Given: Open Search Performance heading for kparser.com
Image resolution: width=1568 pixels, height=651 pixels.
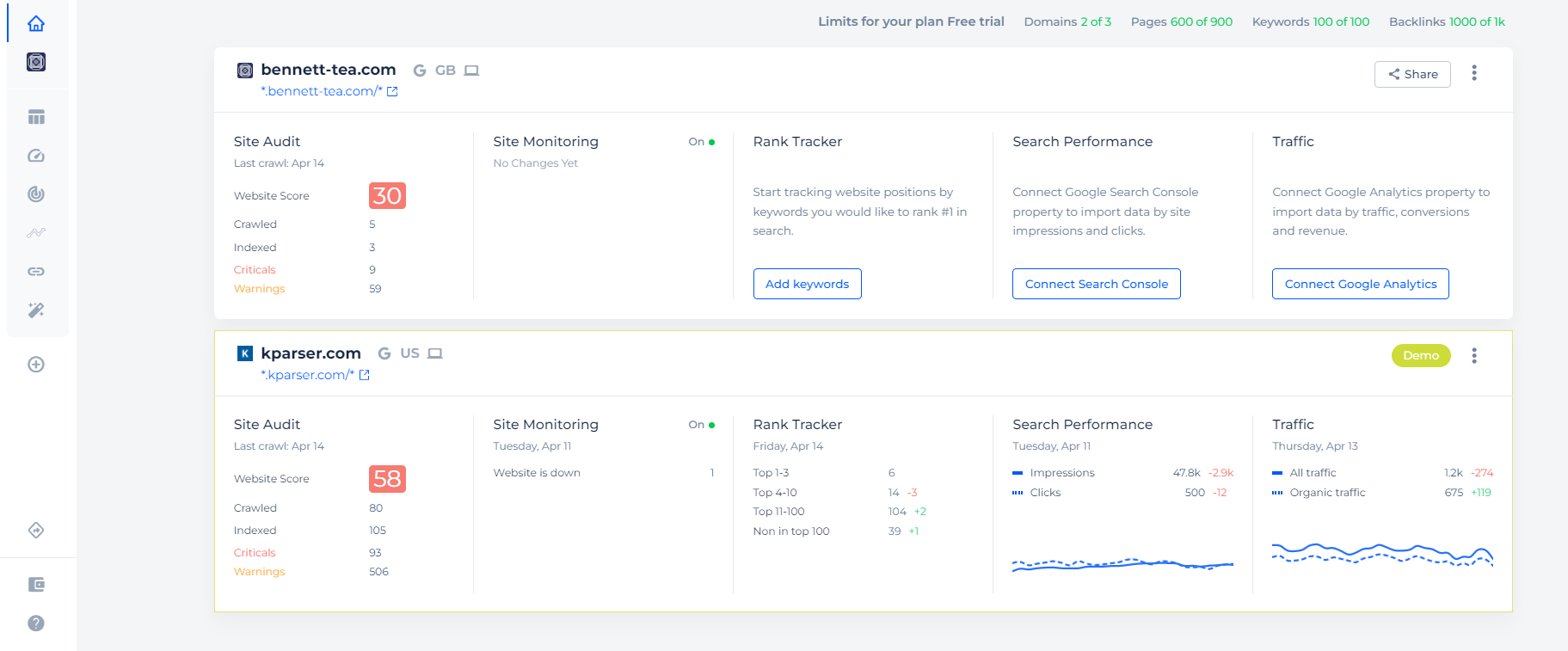Looking at the screenshot, I should [x=1082, y=425].
